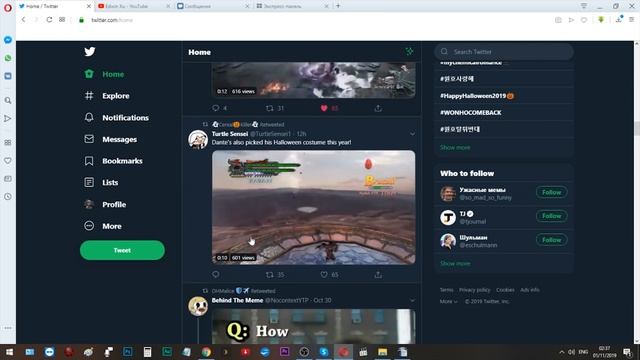
Task: Share icon on the 616 views tweet
Action: (x=378, y=108)
